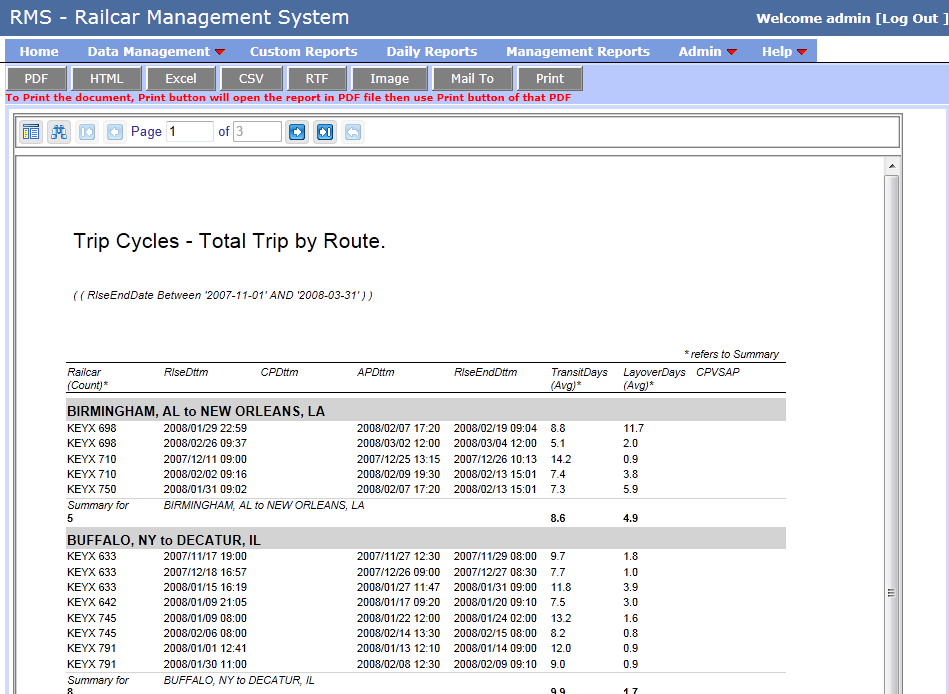Toggle the document map panel

click(x=31, y=131)
